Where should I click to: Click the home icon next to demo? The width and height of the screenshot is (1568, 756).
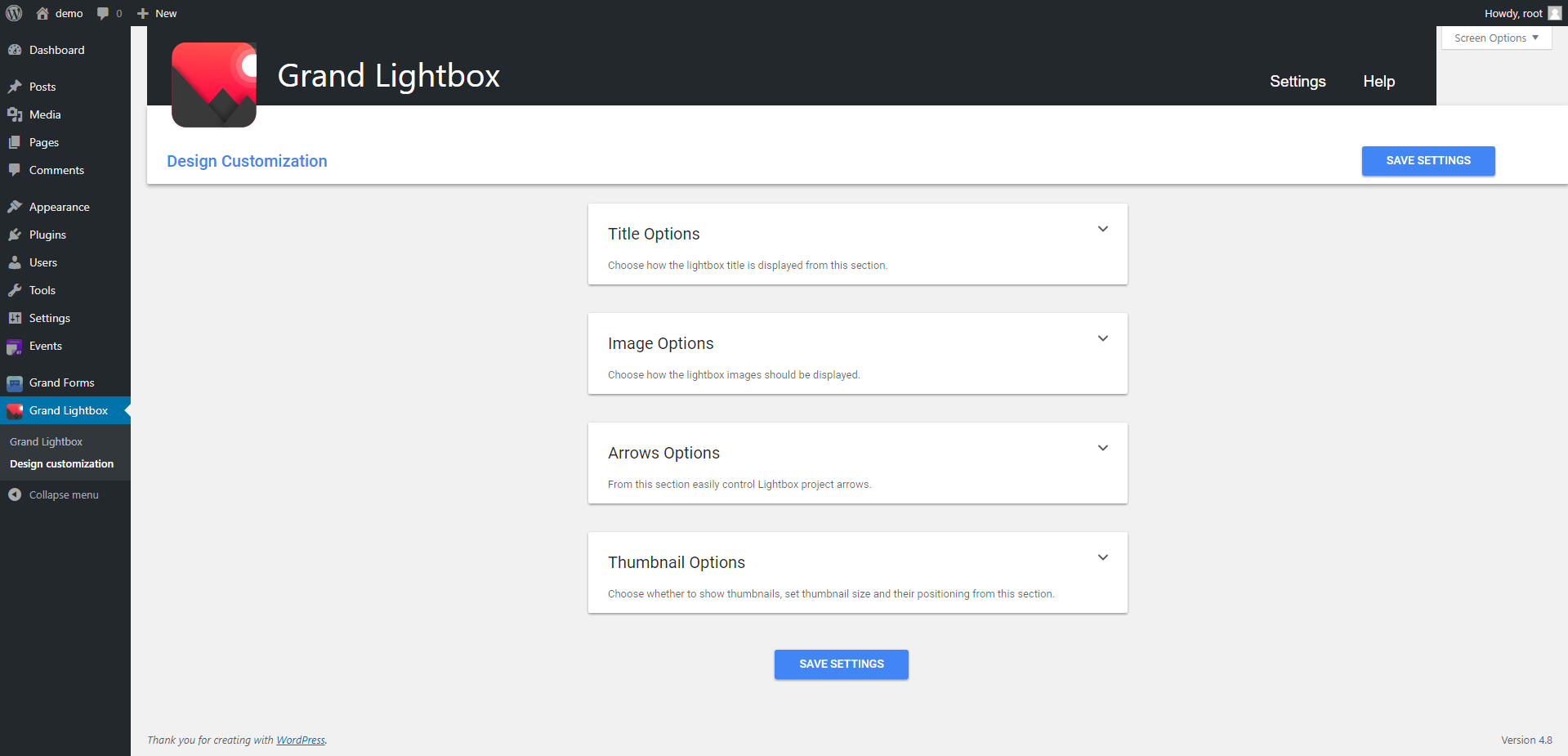[42, 13]
